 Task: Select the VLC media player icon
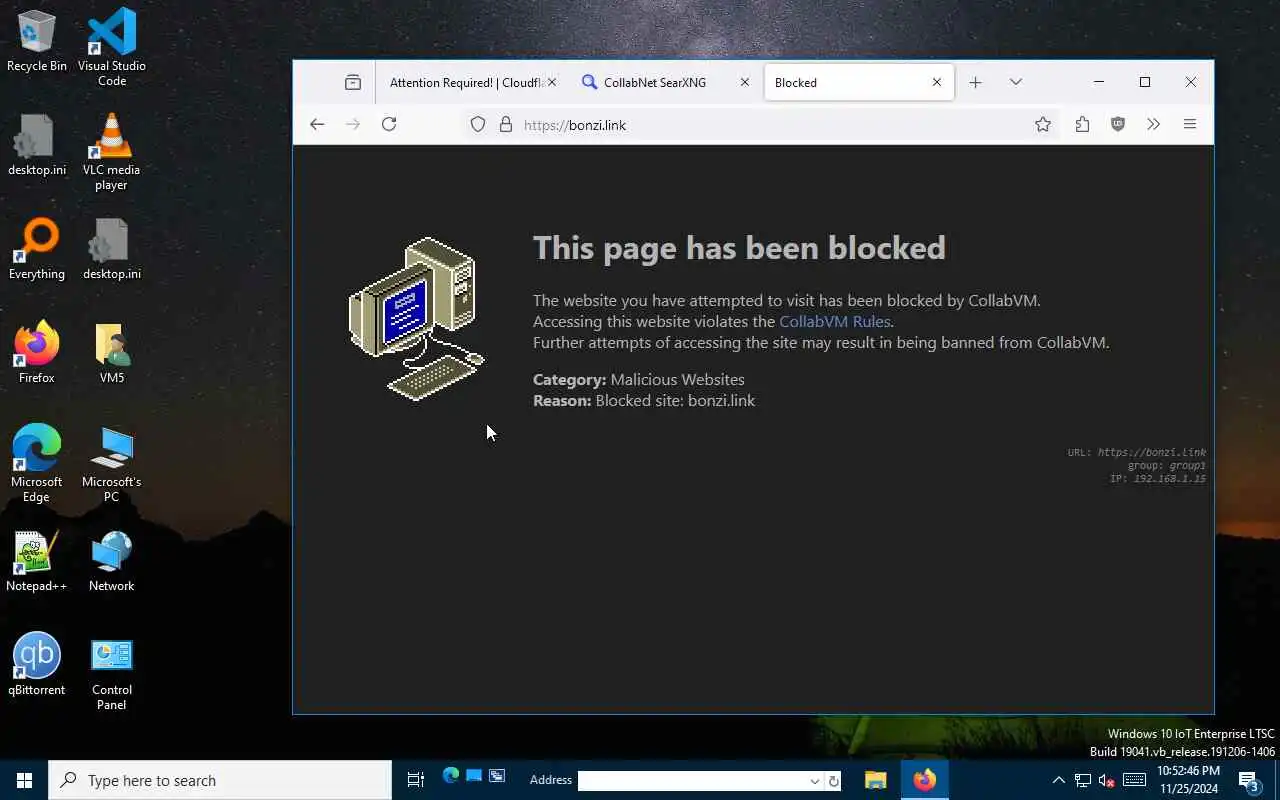[111, 152]
